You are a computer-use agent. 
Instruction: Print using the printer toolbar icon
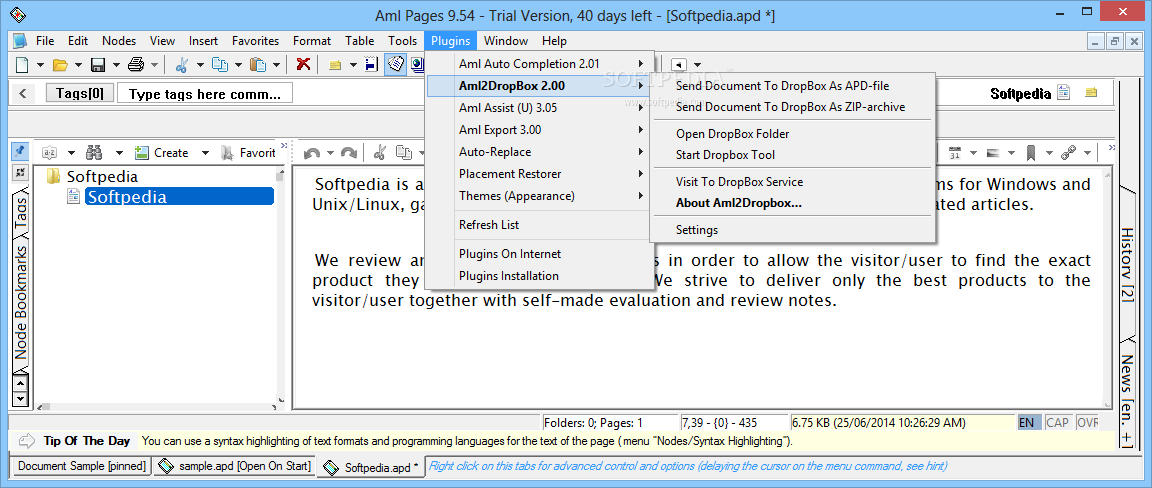pyautogui.click(x=137, y=65)
